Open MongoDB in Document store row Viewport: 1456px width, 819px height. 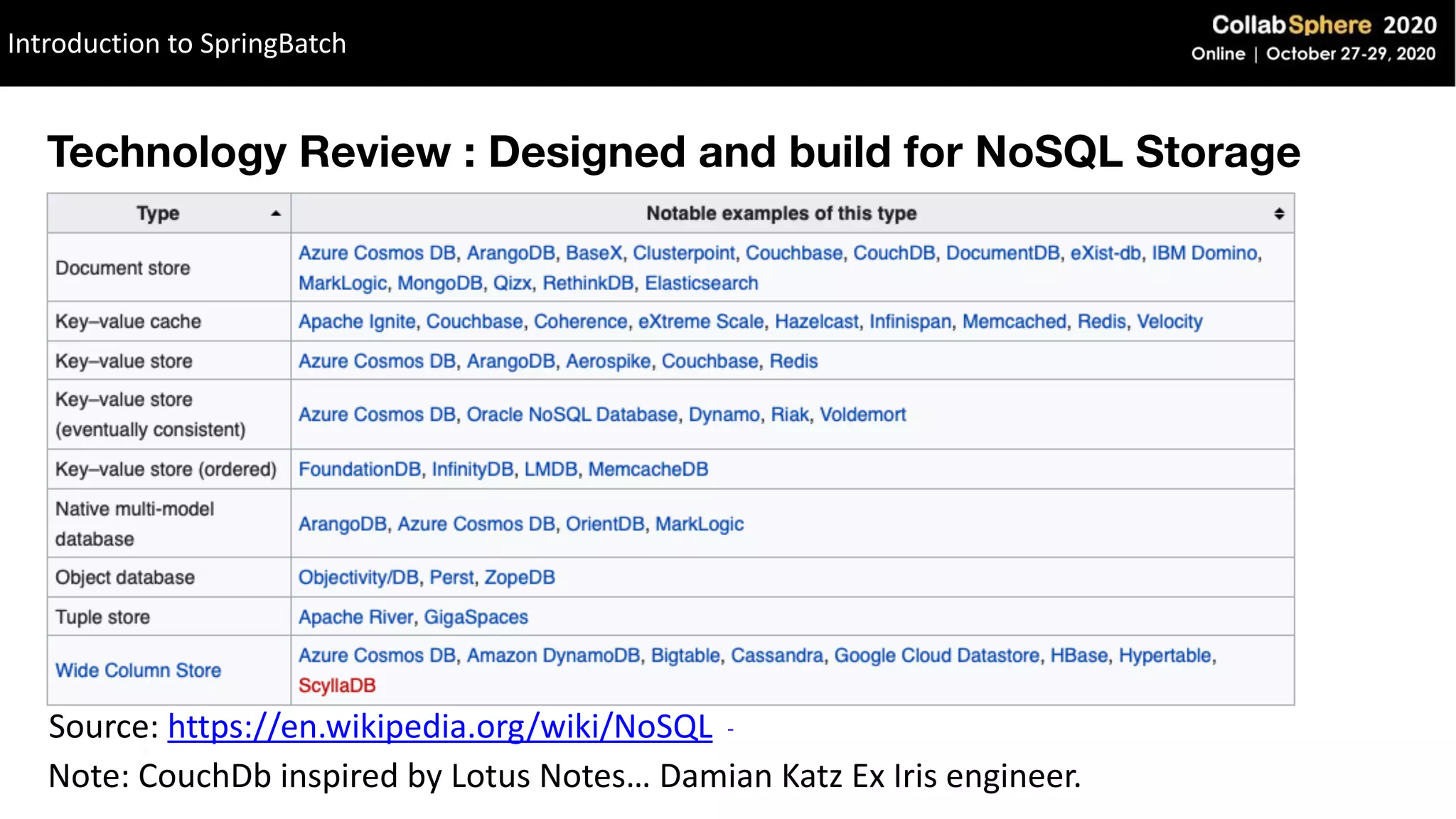coord(440,283)
